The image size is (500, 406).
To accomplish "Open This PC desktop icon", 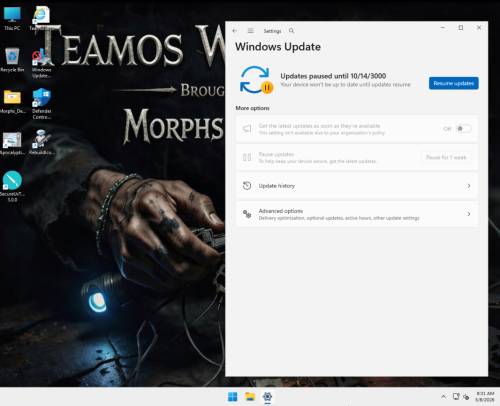I will tap(12, 19).
